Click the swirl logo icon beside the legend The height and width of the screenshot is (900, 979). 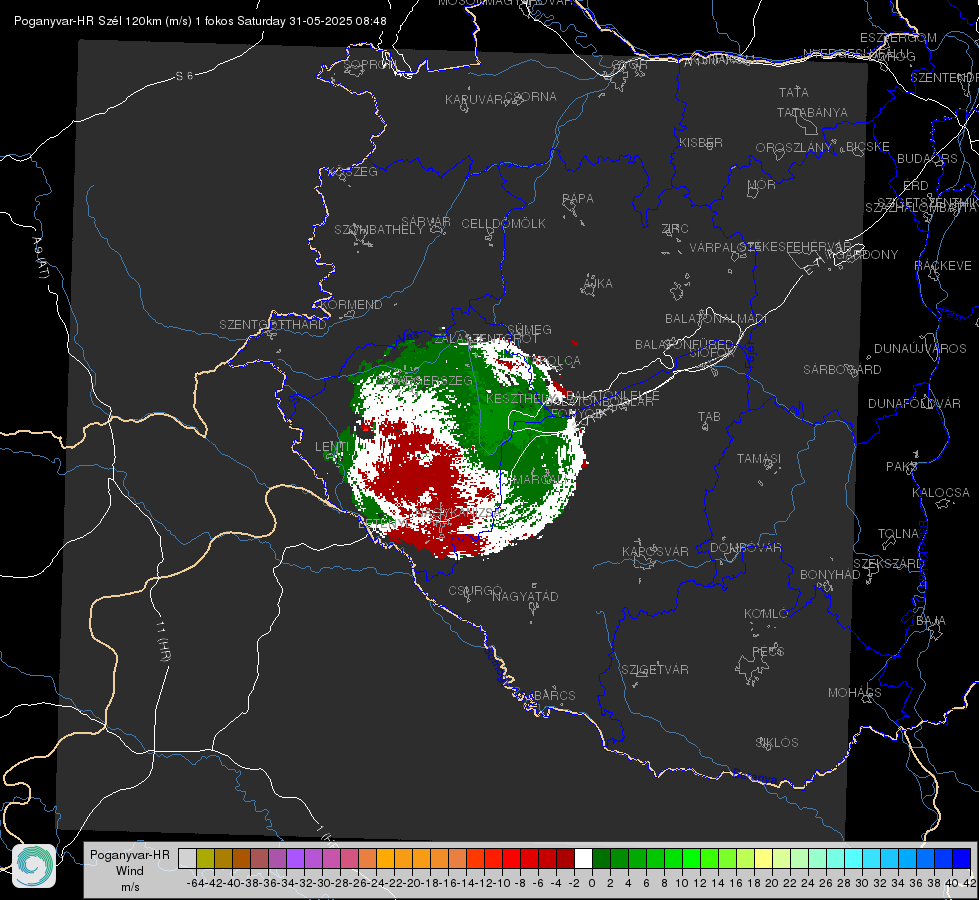coord(34,866)
